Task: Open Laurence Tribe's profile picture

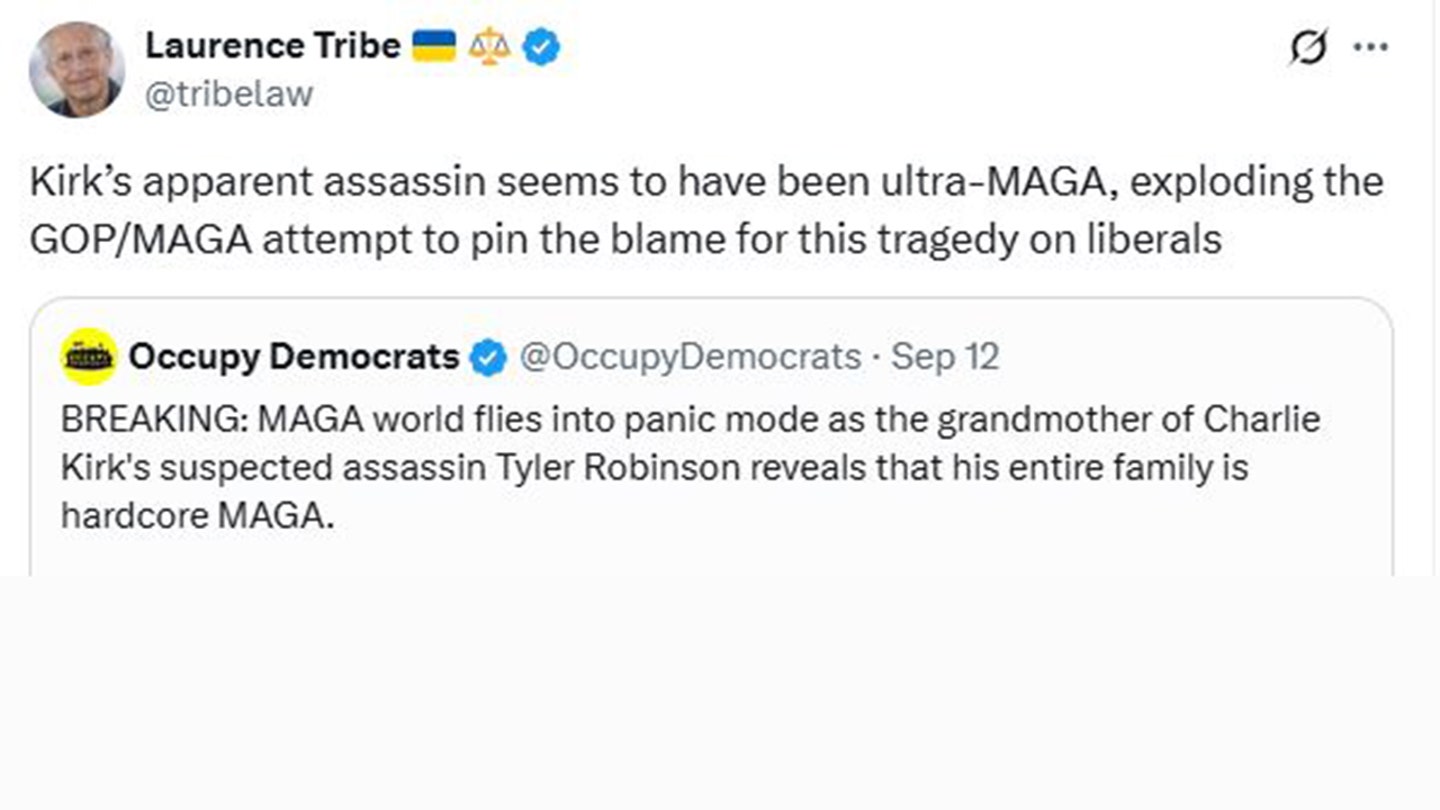Action: tap(77, 69)
